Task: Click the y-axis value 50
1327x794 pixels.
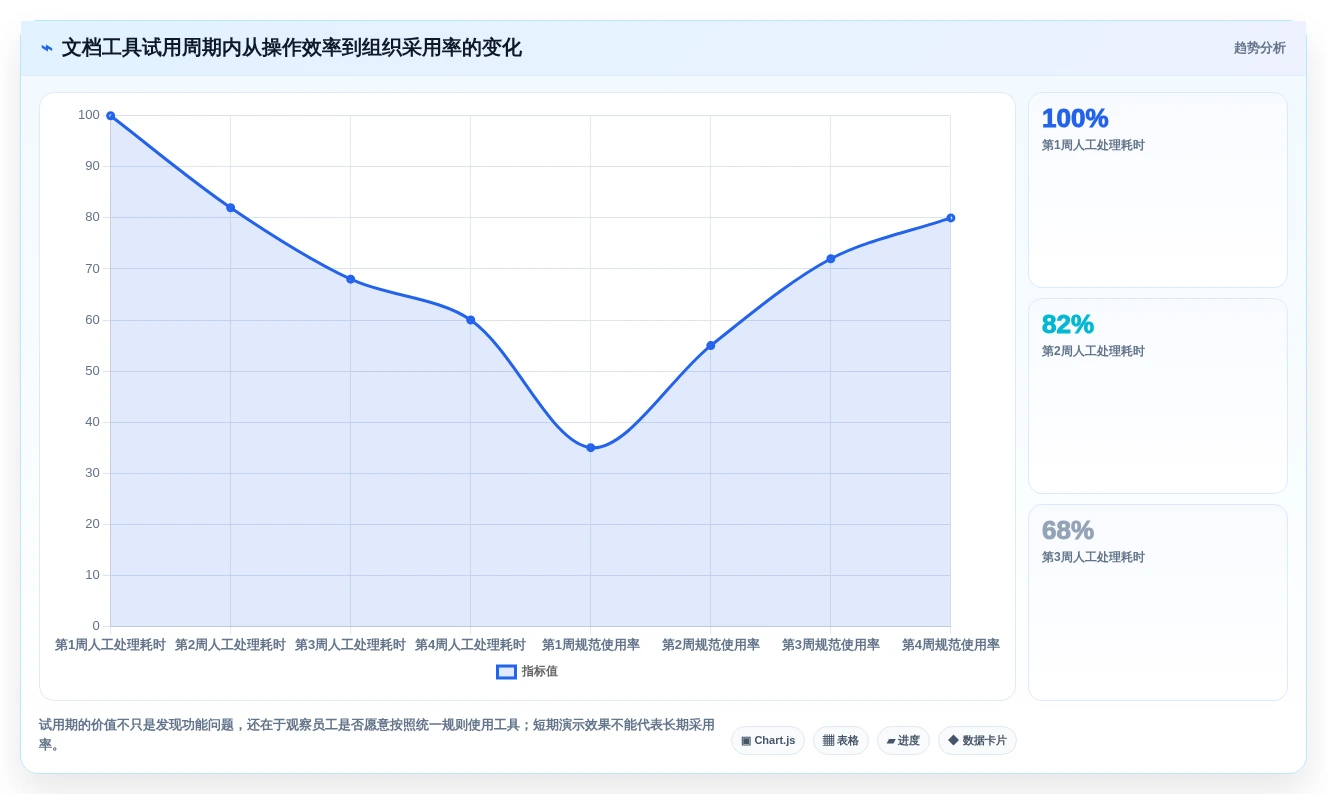Action: (x=92, y=371)
